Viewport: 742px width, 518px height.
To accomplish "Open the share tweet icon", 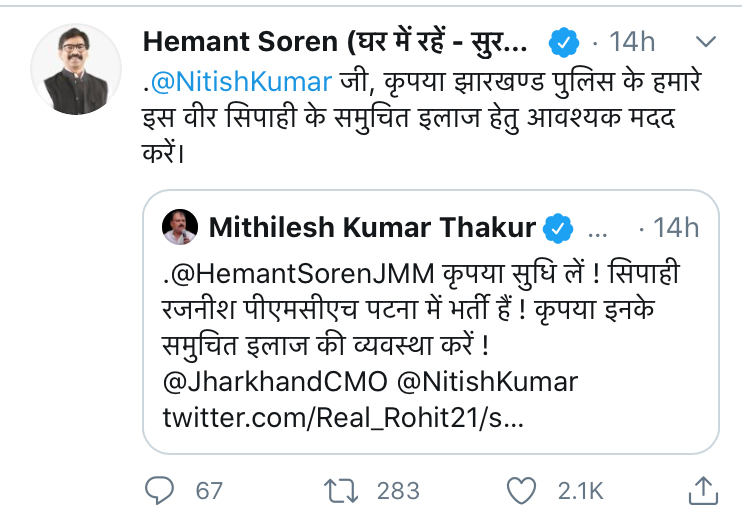I will (704, 489).
